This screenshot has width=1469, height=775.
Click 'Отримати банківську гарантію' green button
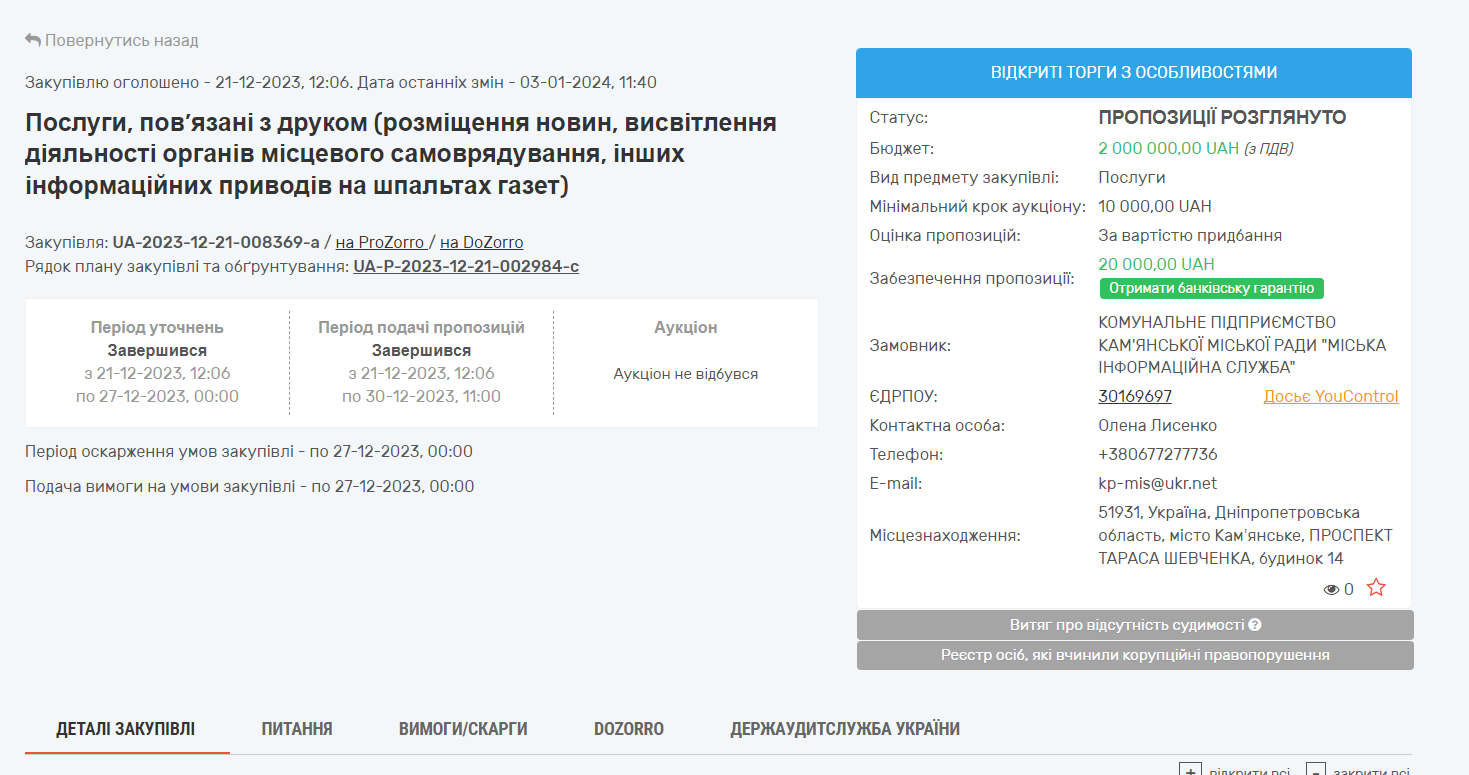tap(1211, 288)
